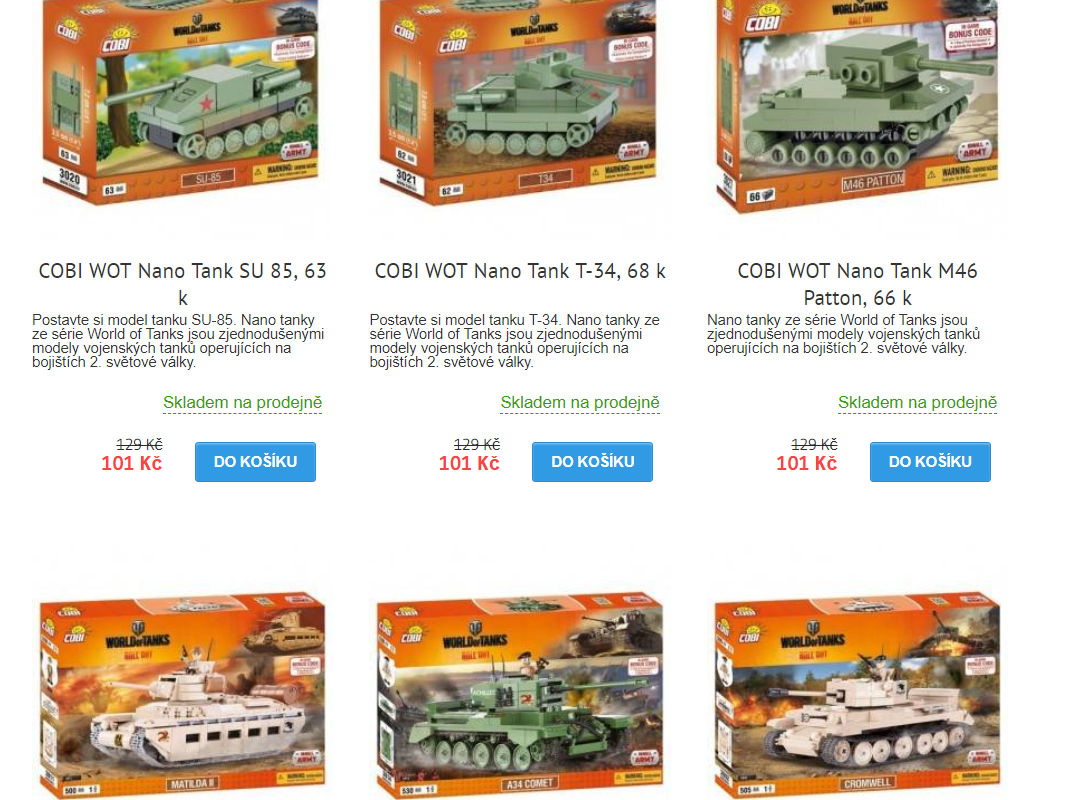The width and height of the screenshot is (1073, 800).
Task: Open COBI WOT Nano Tank M46 Patton title
Action: tap(857, 284)
